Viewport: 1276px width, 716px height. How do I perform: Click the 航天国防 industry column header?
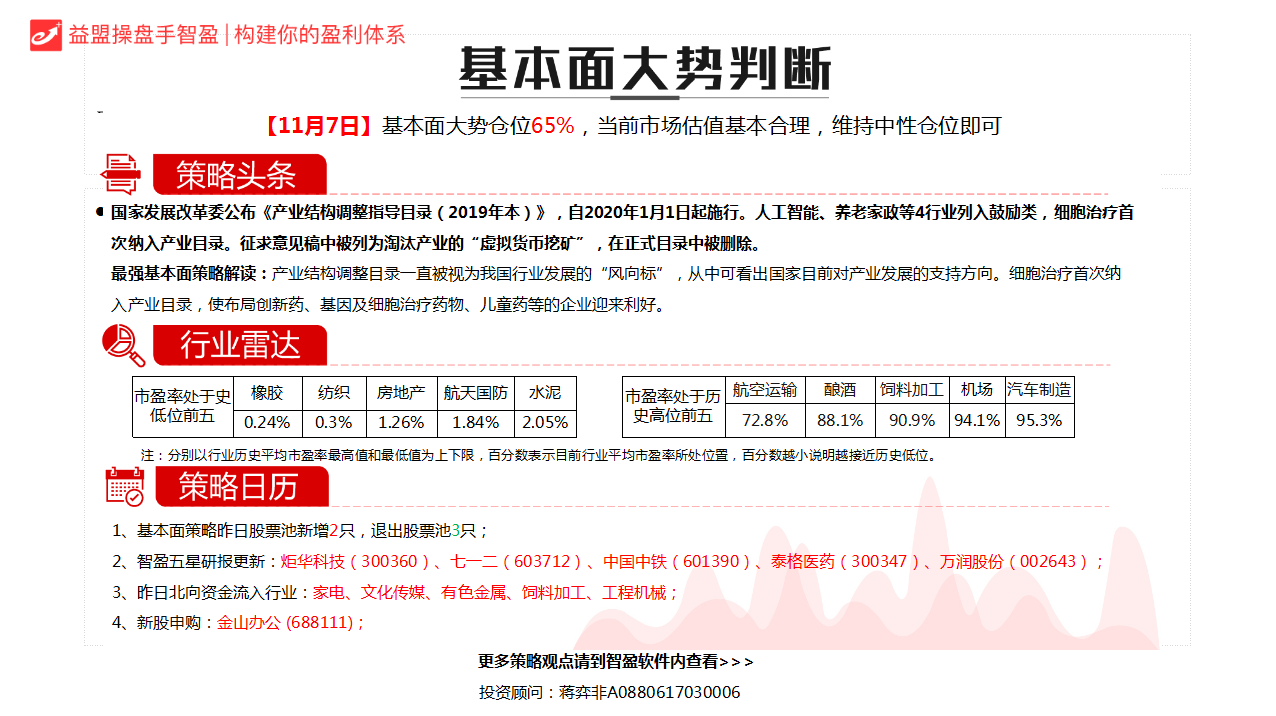click(476, 393)
